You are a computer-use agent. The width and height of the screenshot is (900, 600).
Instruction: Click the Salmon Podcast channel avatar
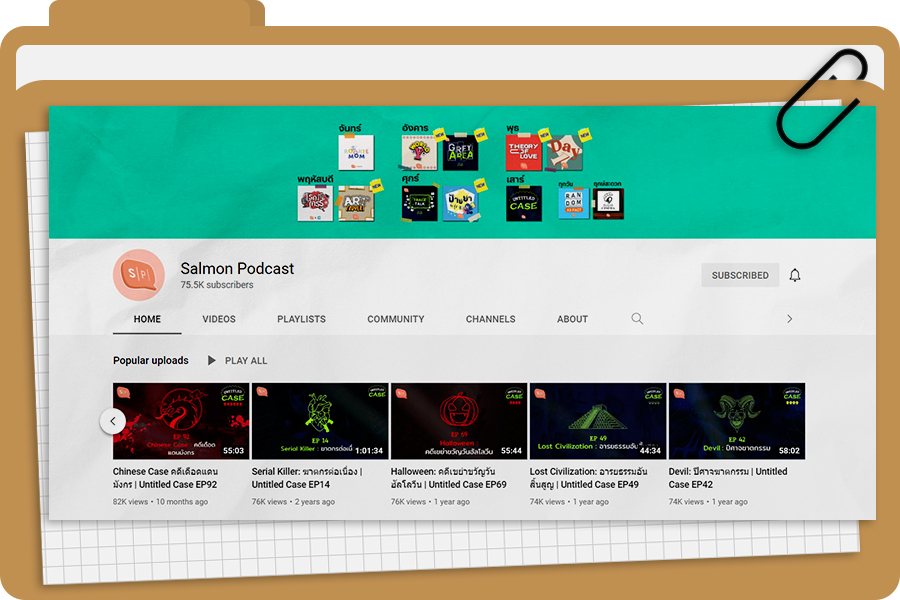point(139,275)
